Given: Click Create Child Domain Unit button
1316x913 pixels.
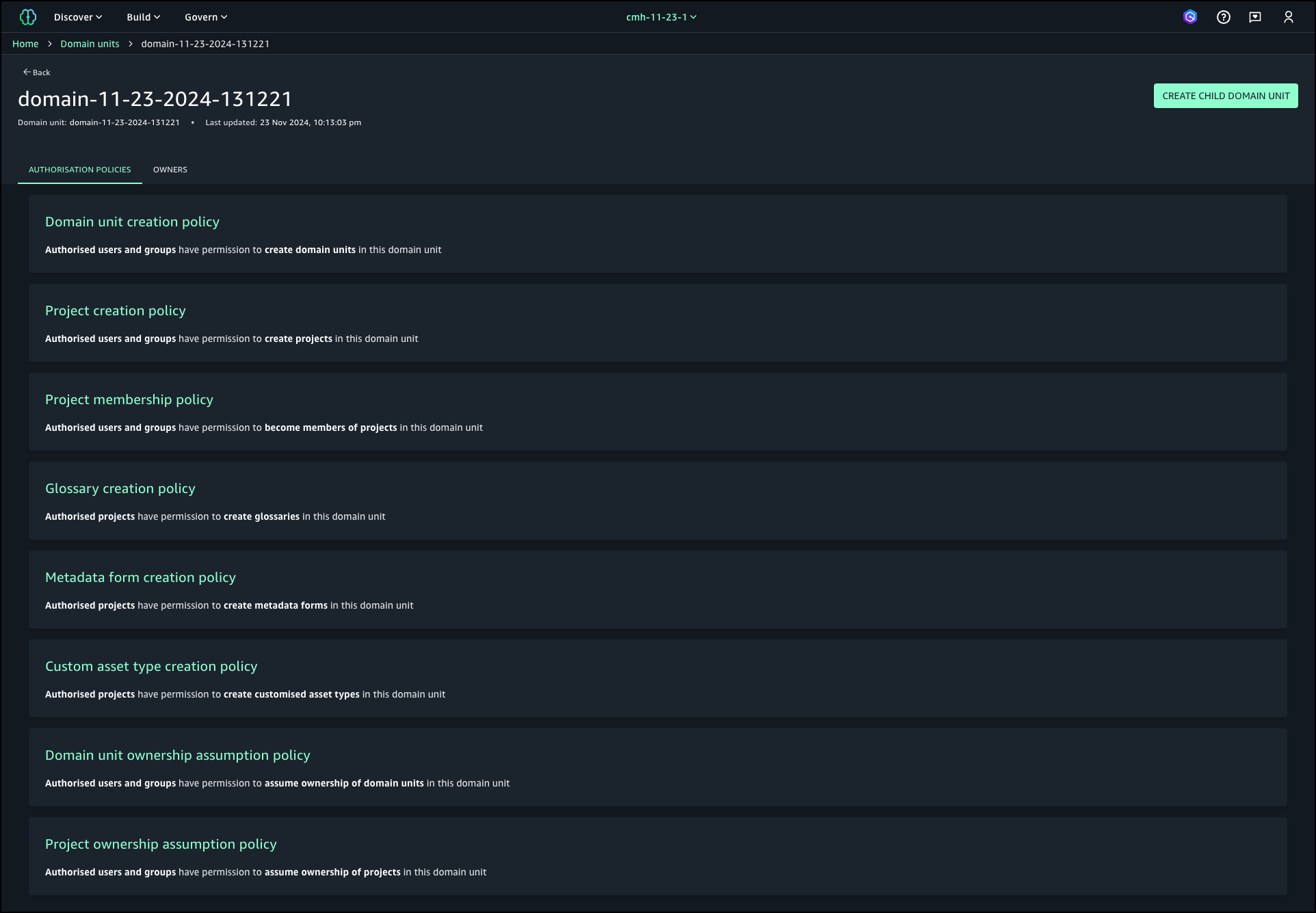Looking at the screenshot, I should [1225, 96].
